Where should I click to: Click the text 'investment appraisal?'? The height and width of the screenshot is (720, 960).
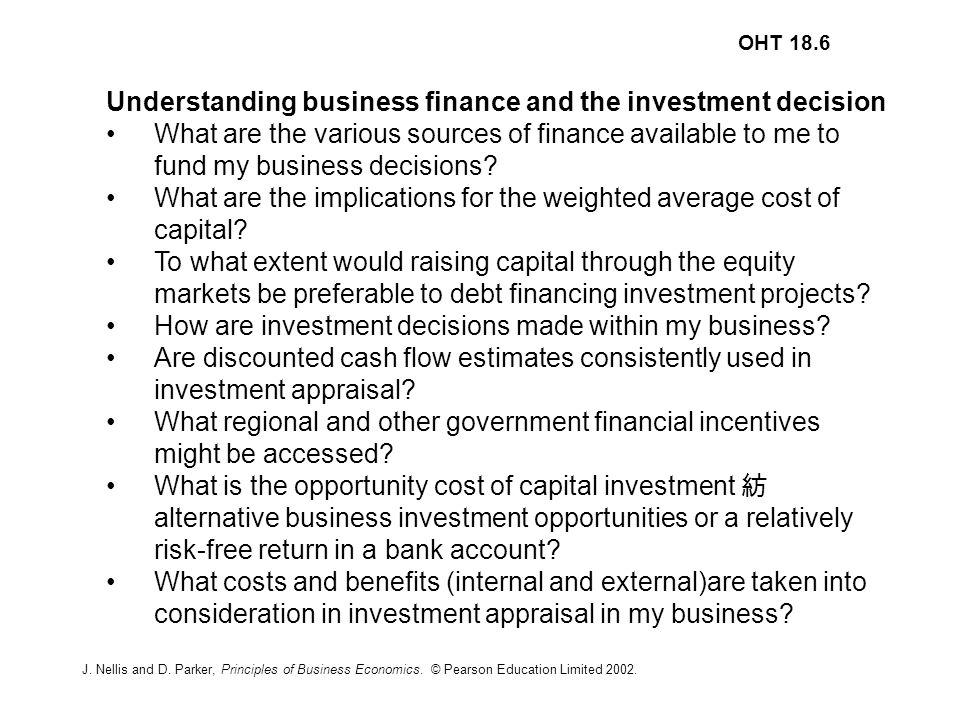tap(284, 390)
